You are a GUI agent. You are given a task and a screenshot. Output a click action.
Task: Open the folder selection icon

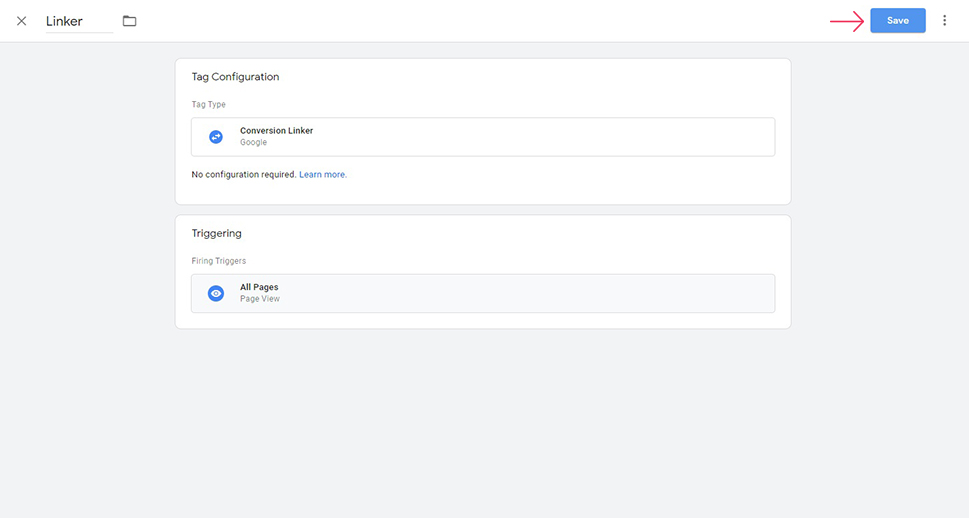point(129,21)
